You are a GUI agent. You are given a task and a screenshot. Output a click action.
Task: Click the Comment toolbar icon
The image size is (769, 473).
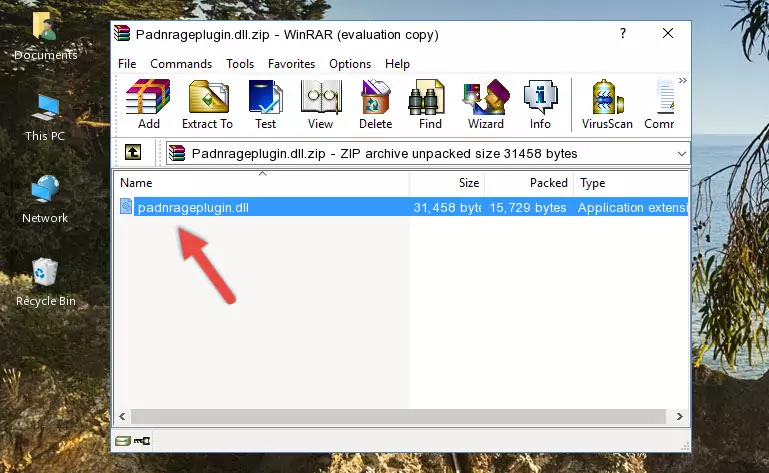pyautogui.click(x=660, y=104)
